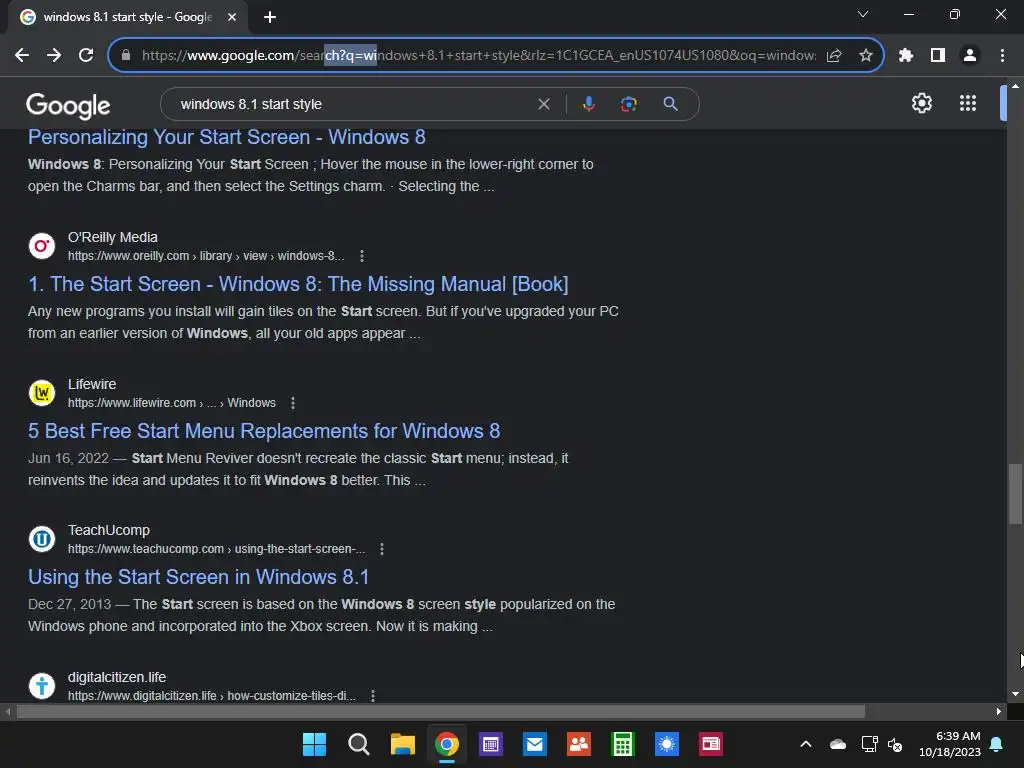
Task: Open the notifications bell icon
Action: pyautogui.click(x=997, y=744)
